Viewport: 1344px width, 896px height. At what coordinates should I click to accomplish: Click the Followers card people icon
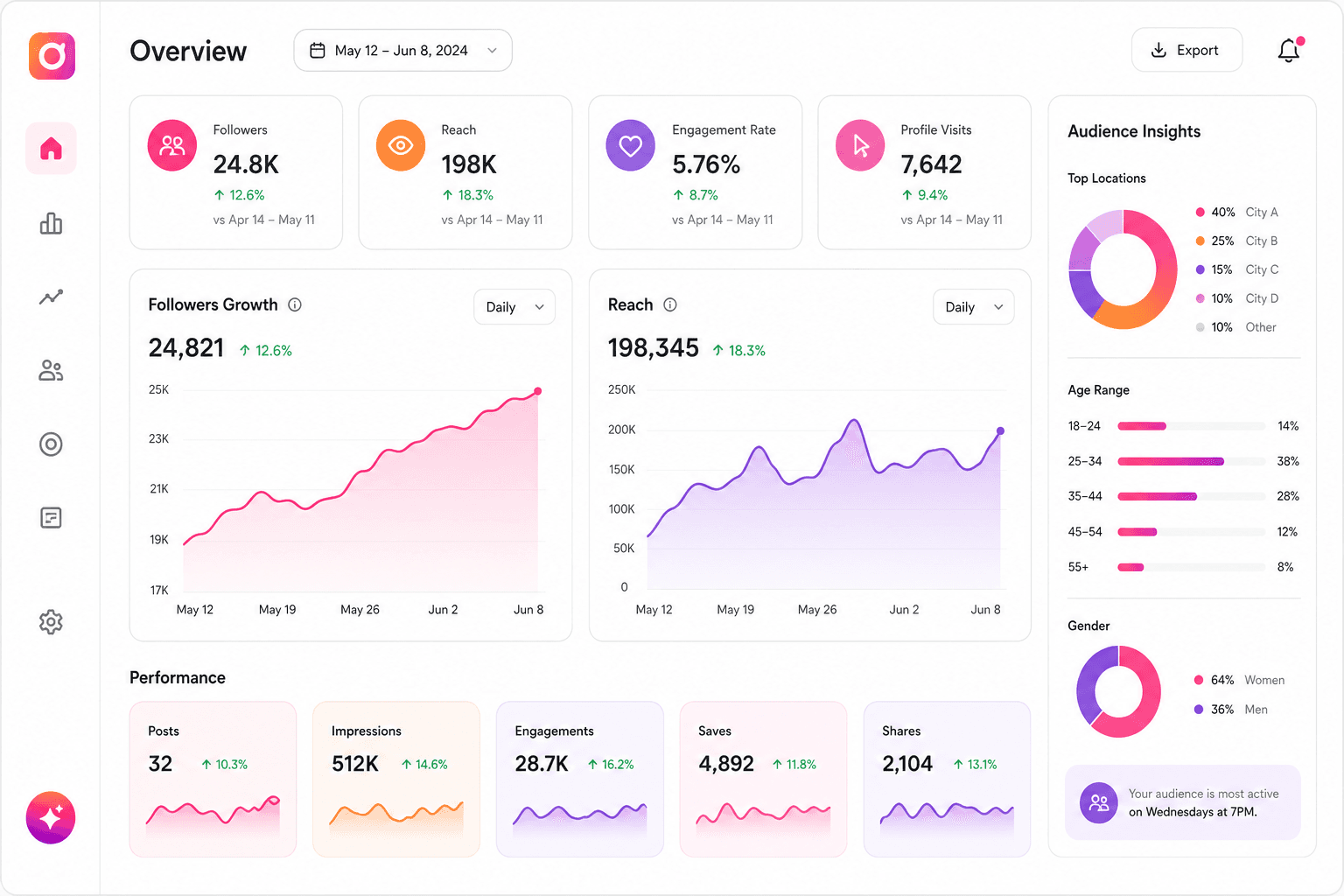[172, 145]
